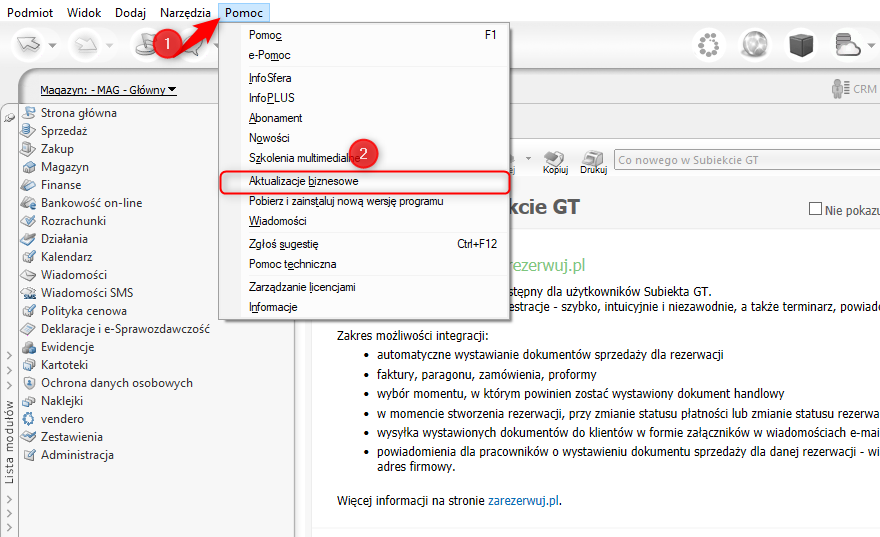This screenshot has width=880, height=537.
Task: Open the Zestawienia module
Action: pos(71,437)
